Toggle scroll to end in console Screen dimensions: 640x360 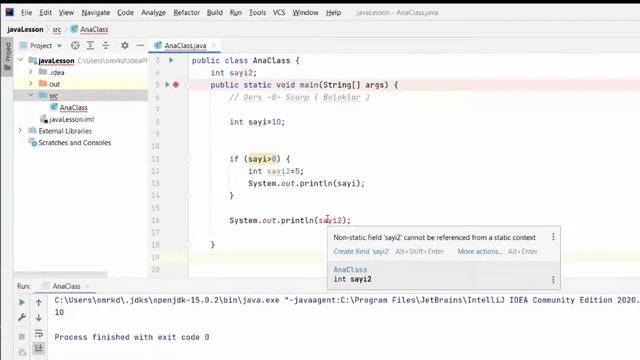pos(39,348)
